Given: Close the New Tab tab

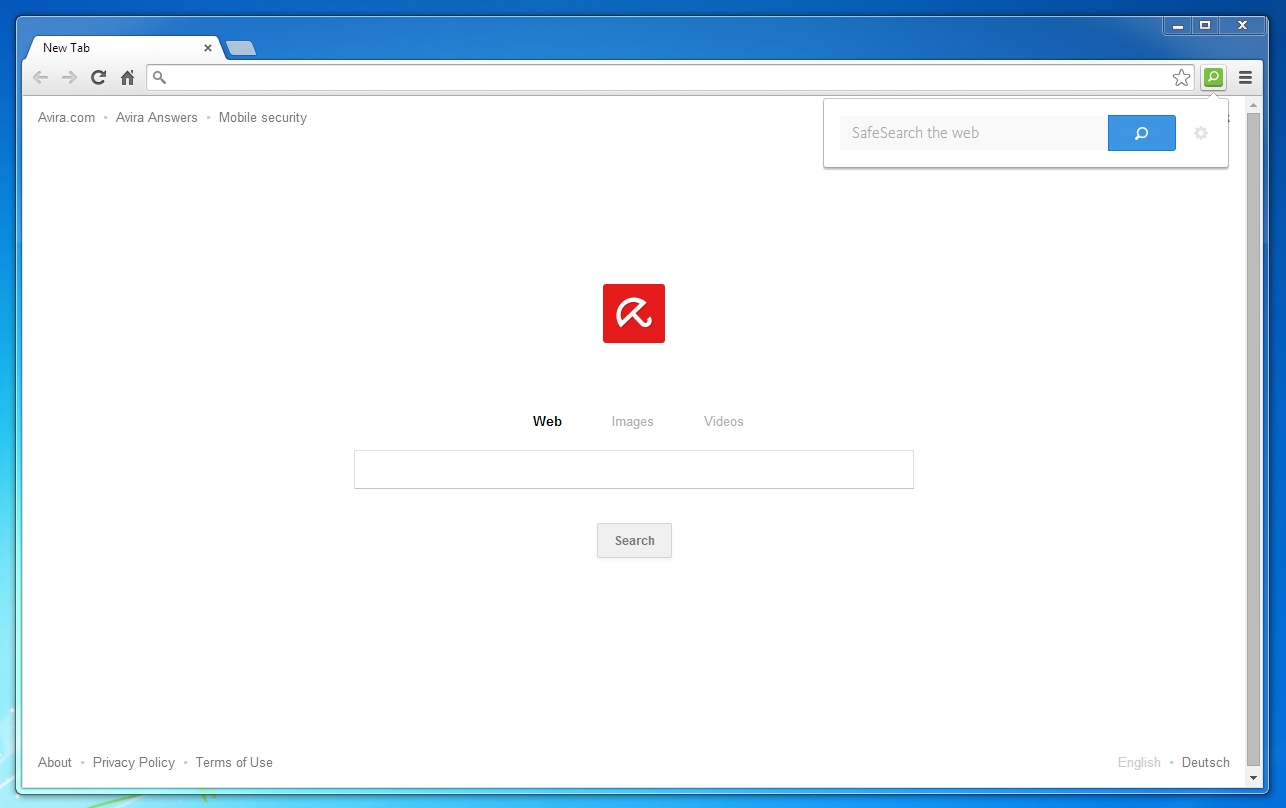Looking at the screenshot, I should (208, 47).
